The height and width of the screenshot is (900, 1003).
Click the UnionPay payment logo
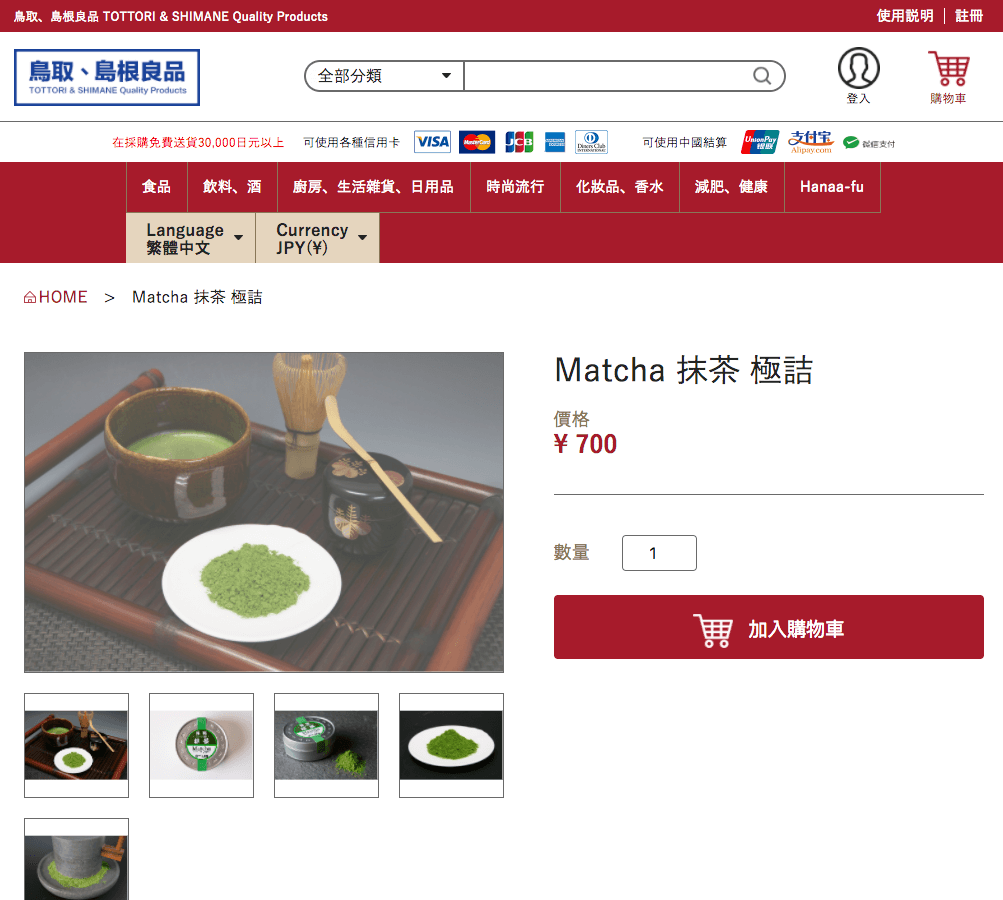pyautogui.click(x=760, y=142)
